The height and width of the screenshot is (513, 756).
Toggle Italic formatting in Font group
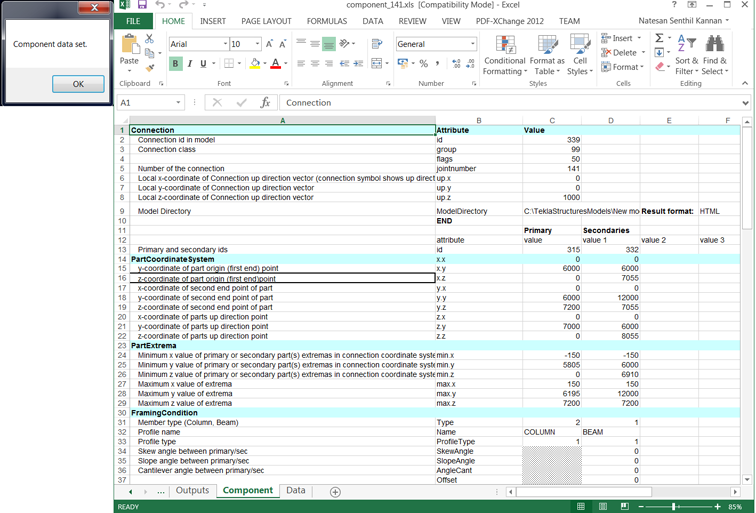189,64
